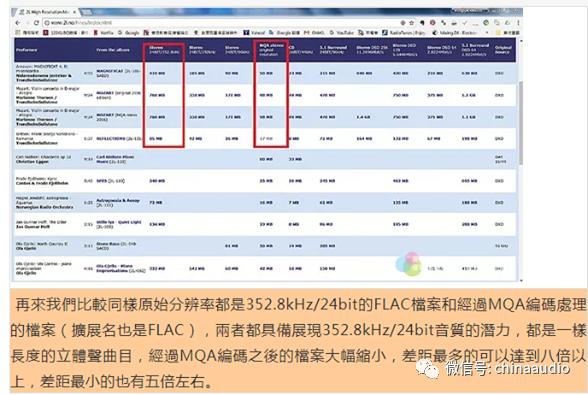Go back with the browser back arrow

pyautogui.click(x=18, y=23)
